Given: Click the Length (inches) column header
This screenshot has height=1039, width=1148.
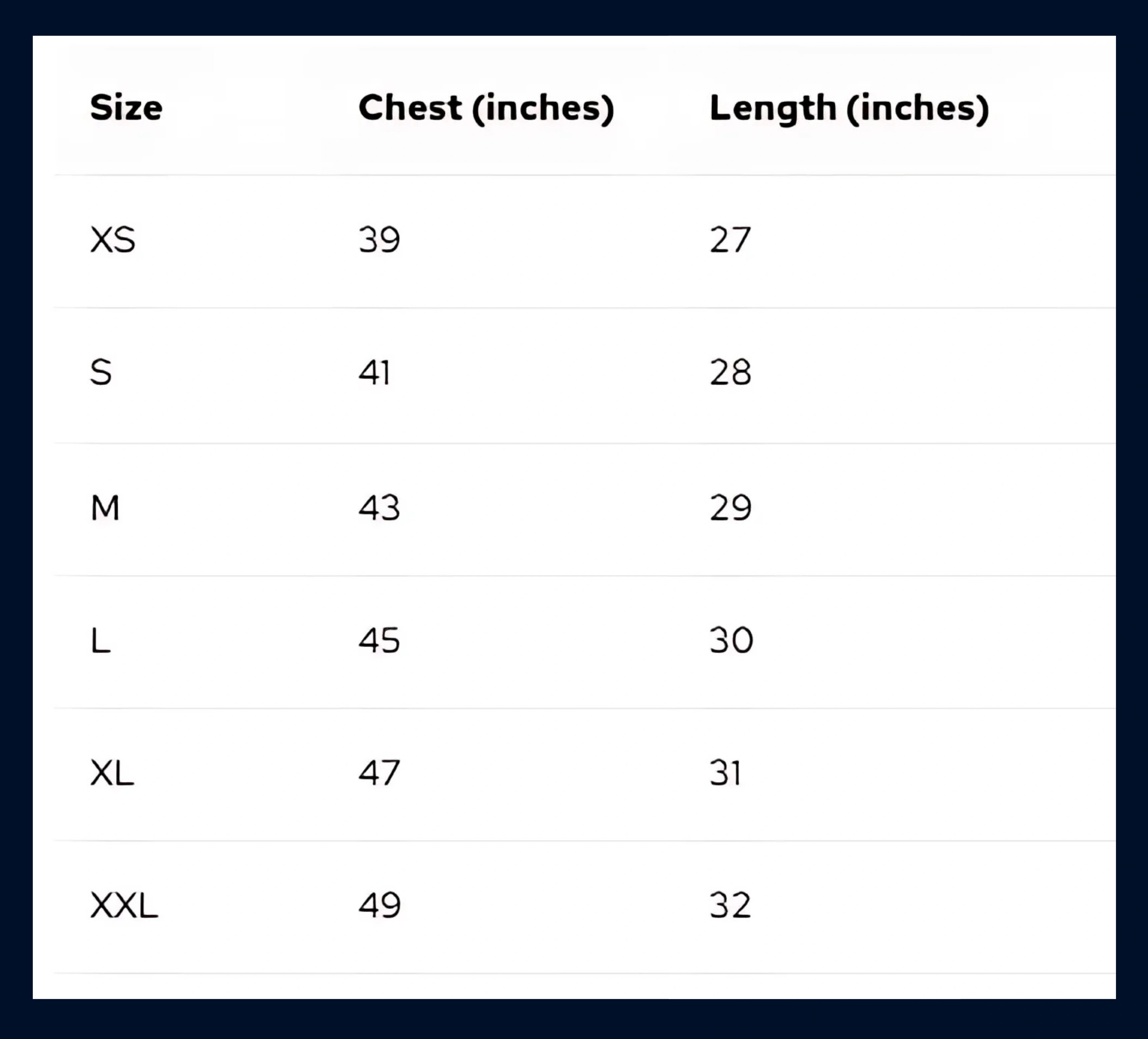Looking at the screenshot, I should click(848, 108).
